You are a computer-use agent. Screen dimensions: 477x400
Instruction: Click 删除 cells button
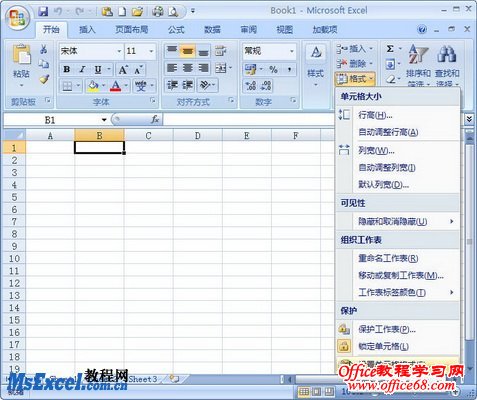tap(355, 63)
